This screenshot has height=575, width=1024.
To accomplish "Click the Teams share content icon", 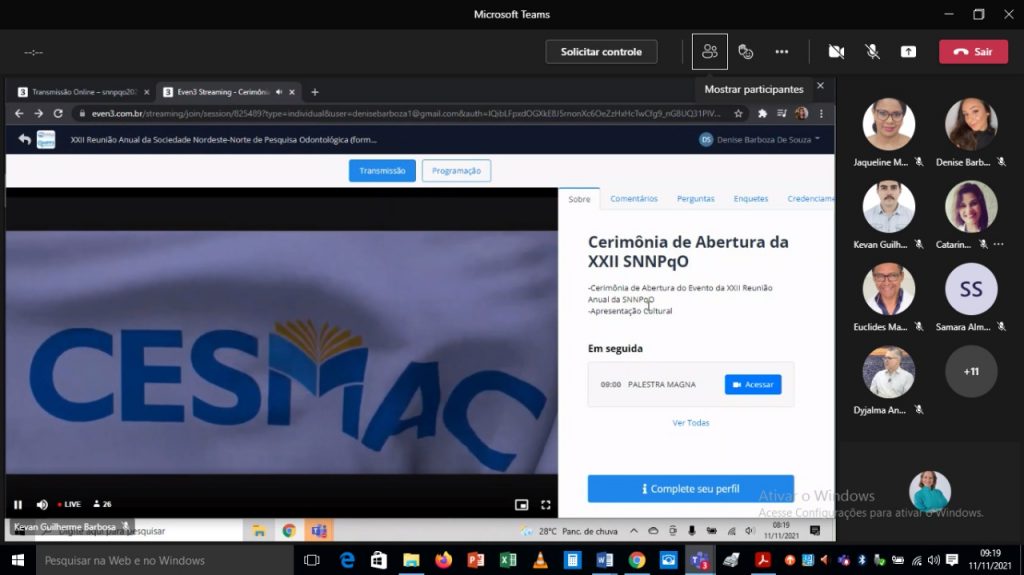I will [908, 52].
